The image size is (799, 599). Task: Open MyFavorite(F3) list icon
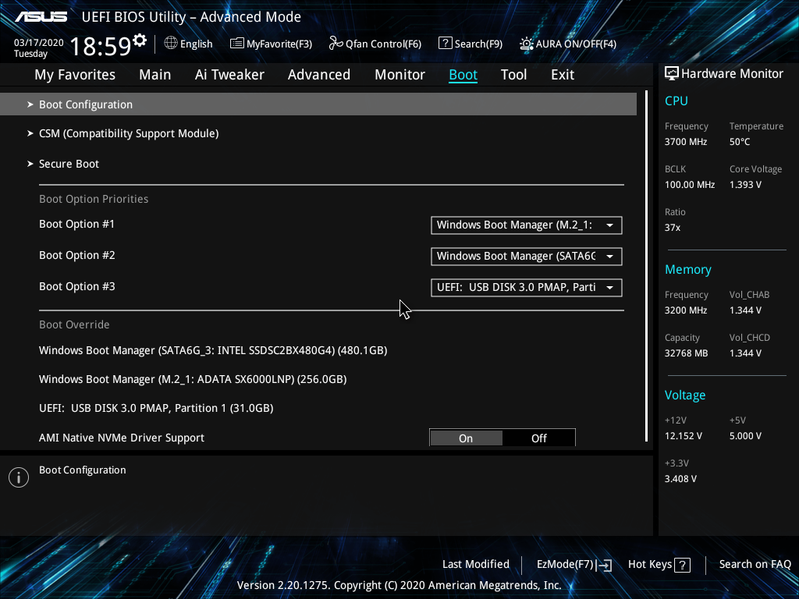237,43
